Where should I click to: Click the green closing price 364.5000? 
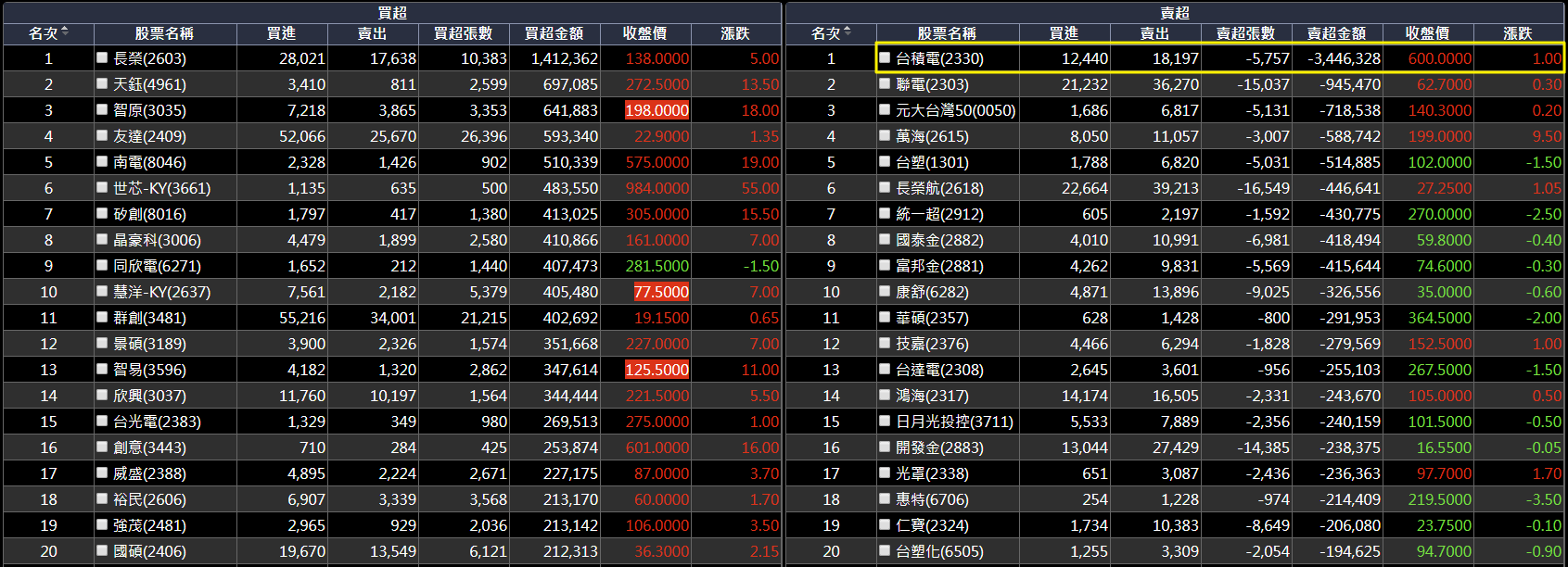[x=1440, y=318]
